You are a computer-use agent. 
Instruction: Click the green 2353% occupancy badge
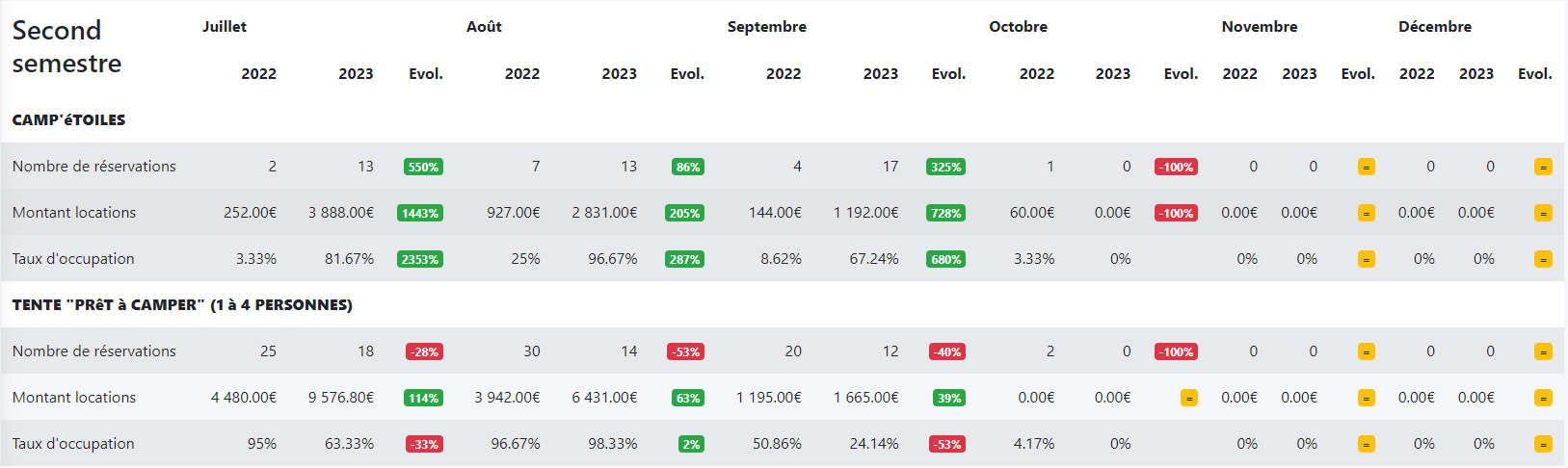(x=420, y=259)
